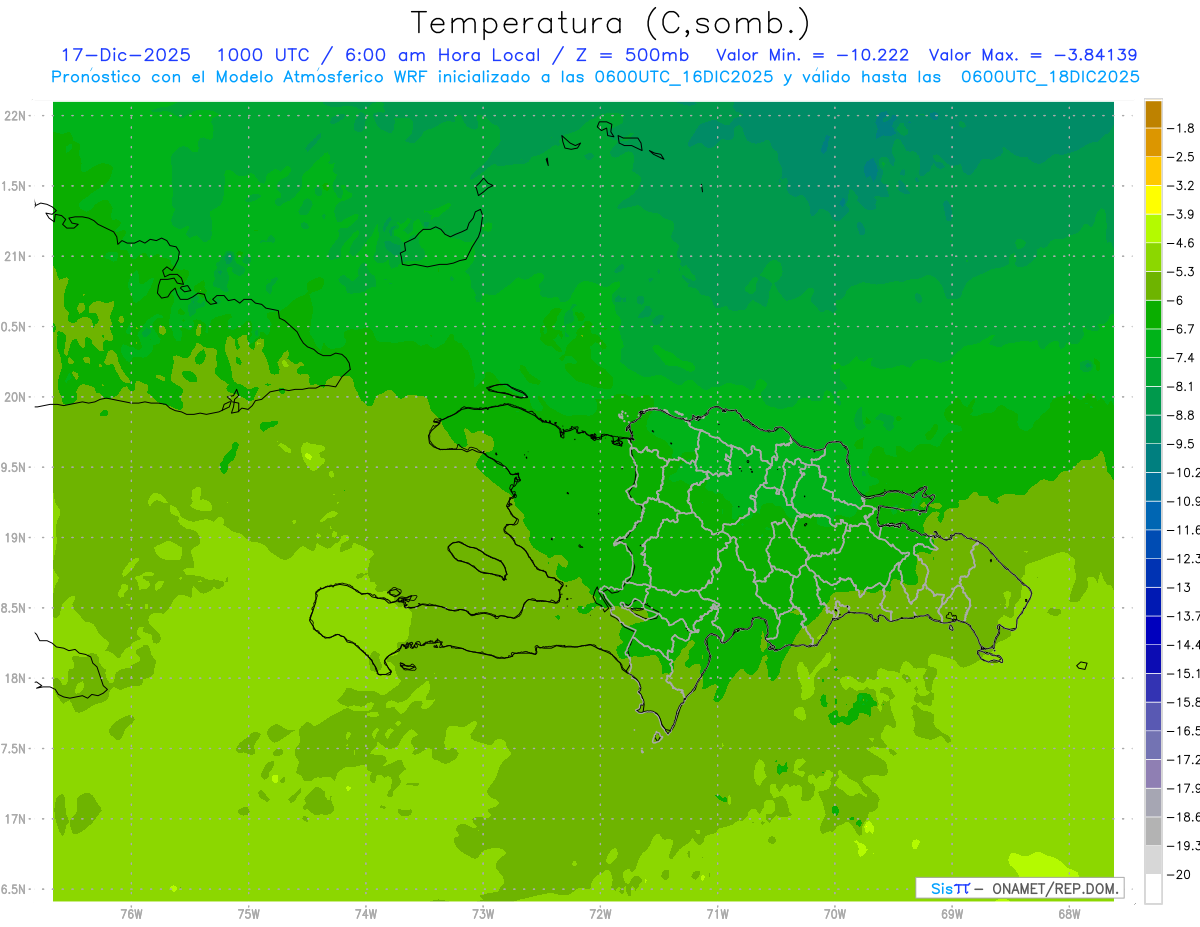Click the '-3.9' colorbar label
This screenshot has height=927, width=1200.
click(1182, 214)
